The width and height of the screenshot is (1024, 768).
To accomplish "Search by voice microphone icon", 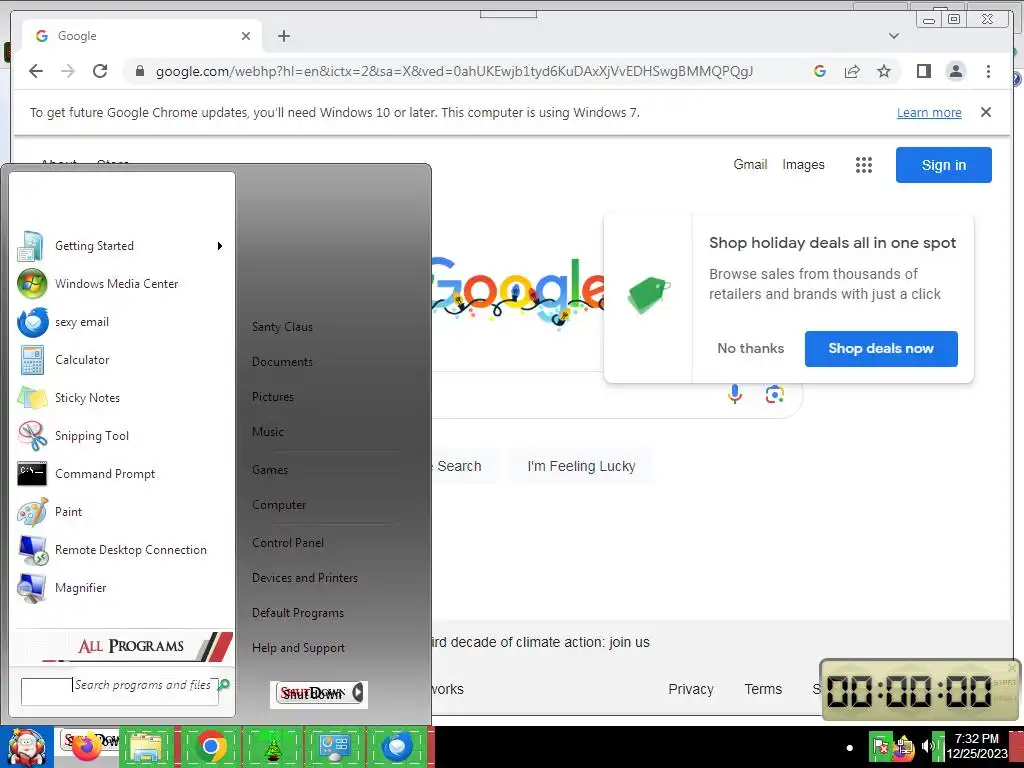I will pyautogui.click(x=735, y=394).
